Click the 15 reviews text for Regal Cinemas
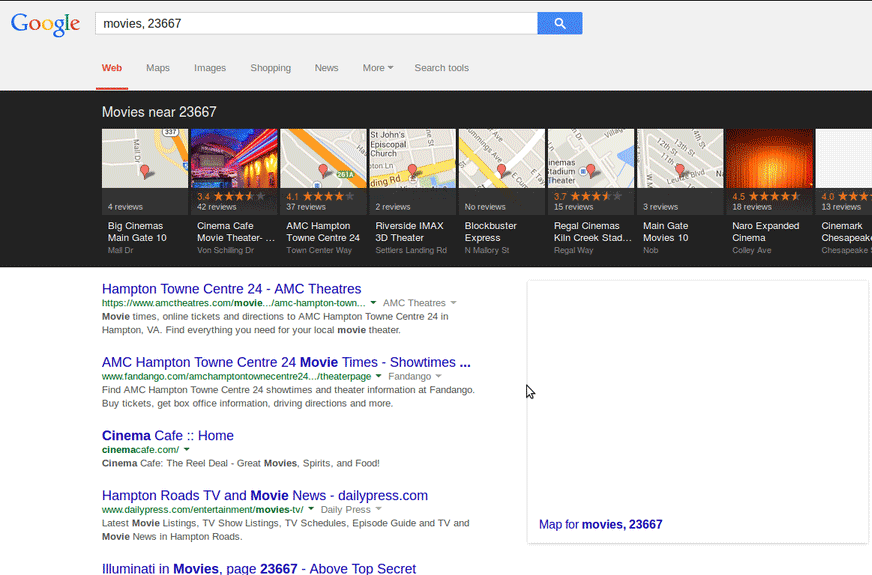872x575 pixels. (573, 207)
